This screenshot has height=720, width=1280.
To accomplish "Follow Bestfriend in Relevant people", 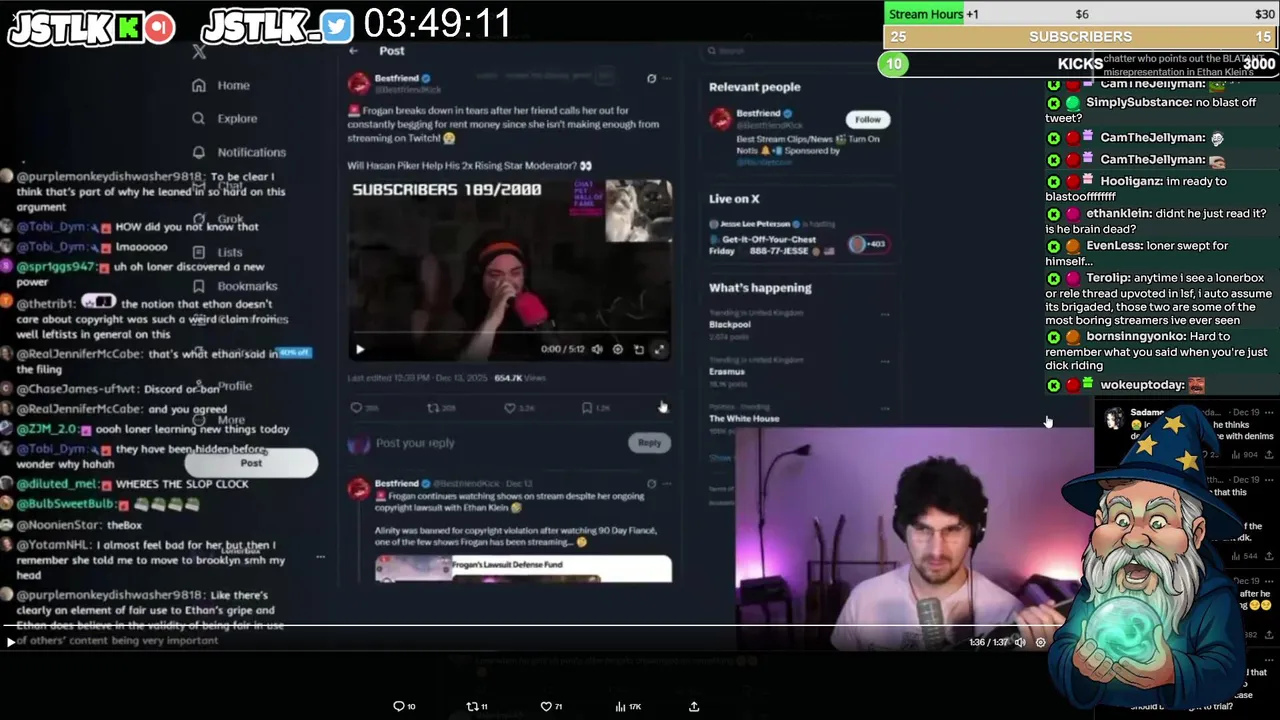I will click(868, 119).
